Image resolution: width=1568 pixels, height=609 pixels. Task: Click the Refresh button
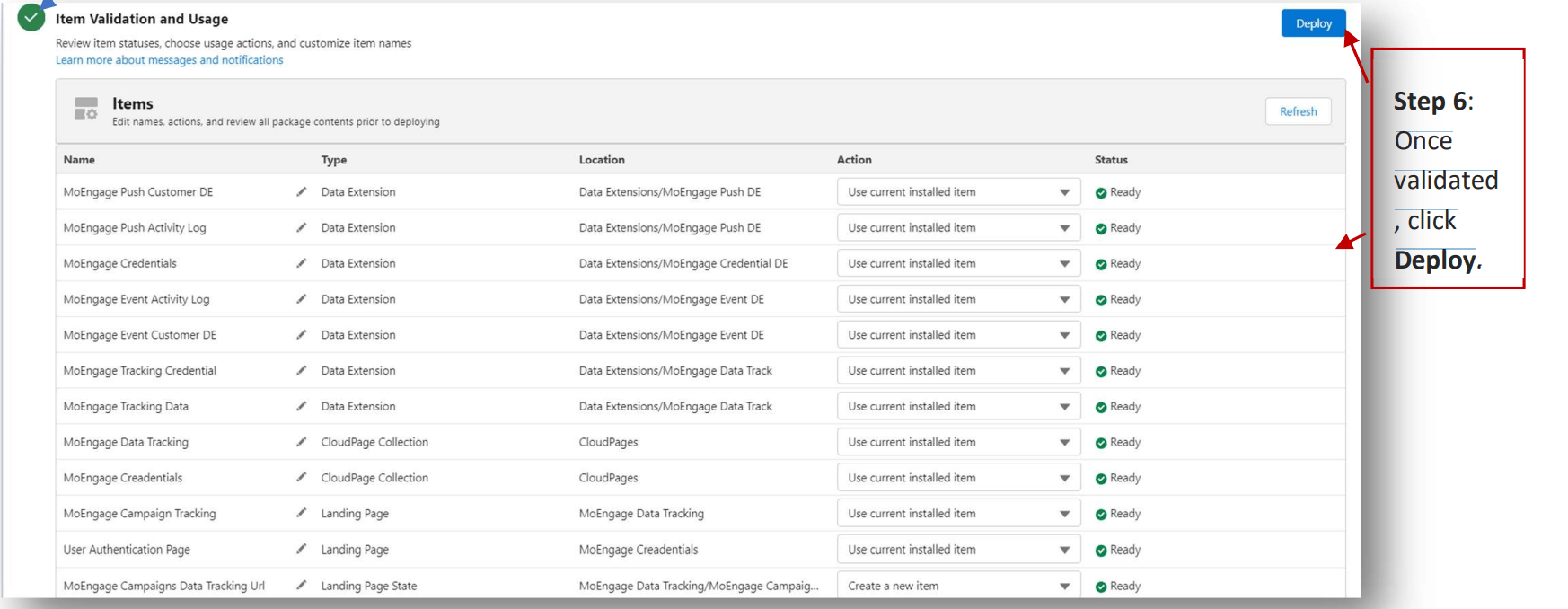(1298, 111)
